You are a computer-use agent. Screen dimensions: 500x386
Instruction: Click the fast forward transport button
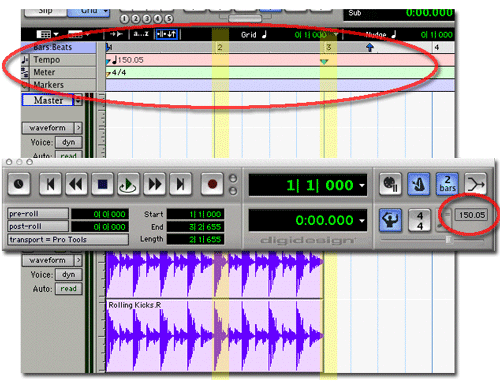click(x=155, y=184)
